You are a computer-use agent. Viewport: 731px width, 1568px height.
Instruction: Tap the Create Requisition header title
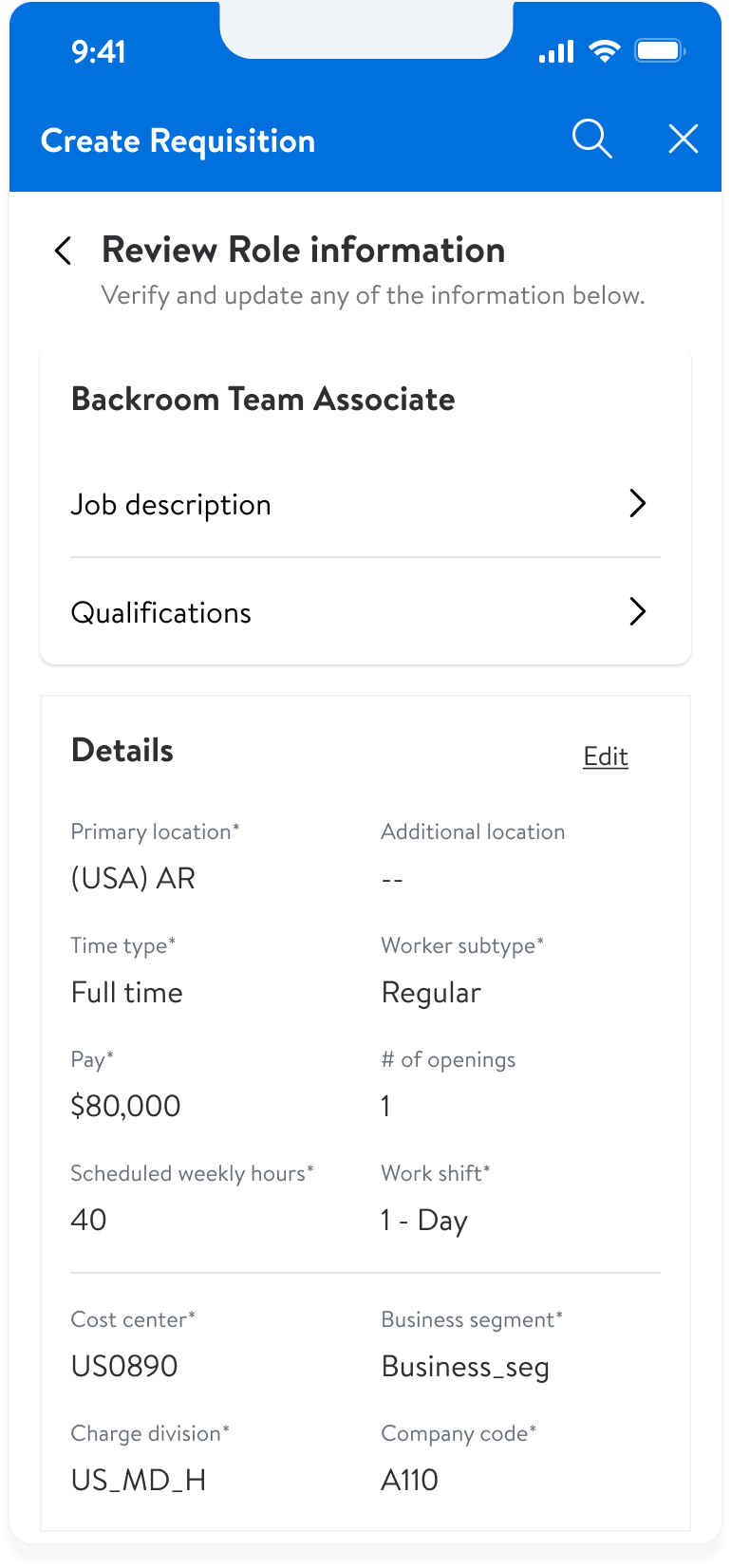[x=178, y=141]
